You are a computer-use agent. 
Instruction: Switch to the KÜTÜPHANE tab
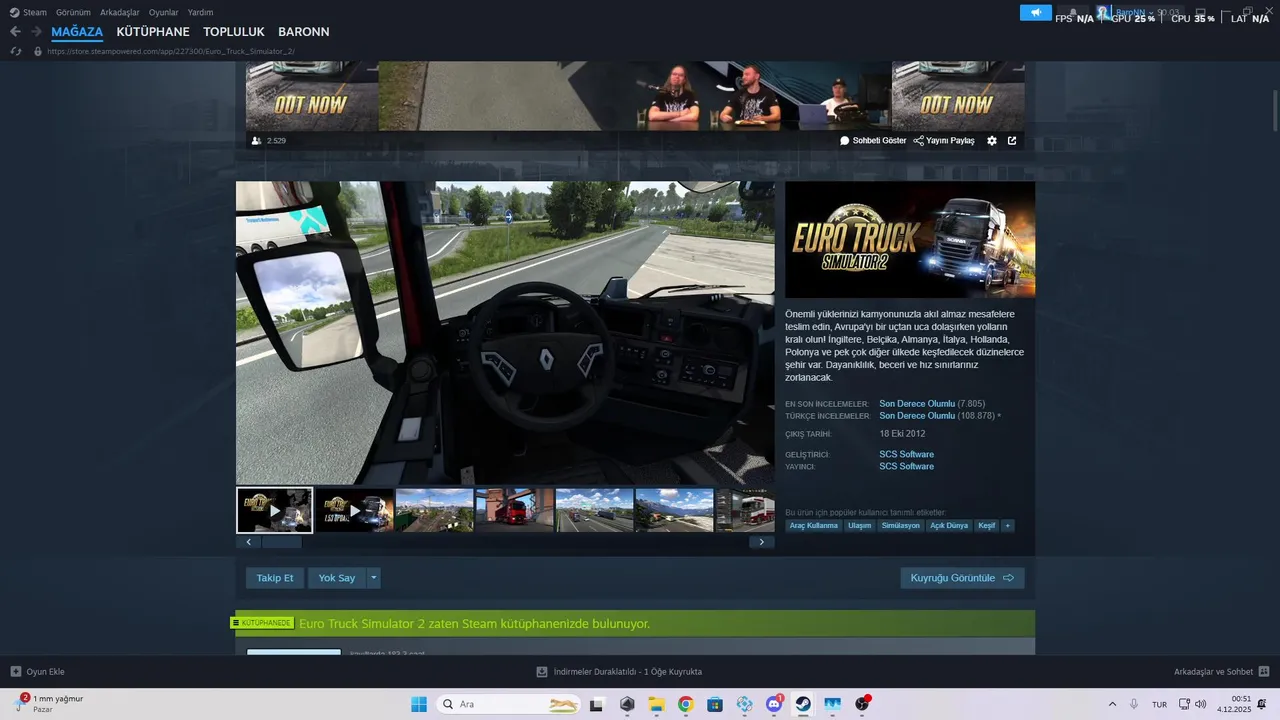pos(153,32)
